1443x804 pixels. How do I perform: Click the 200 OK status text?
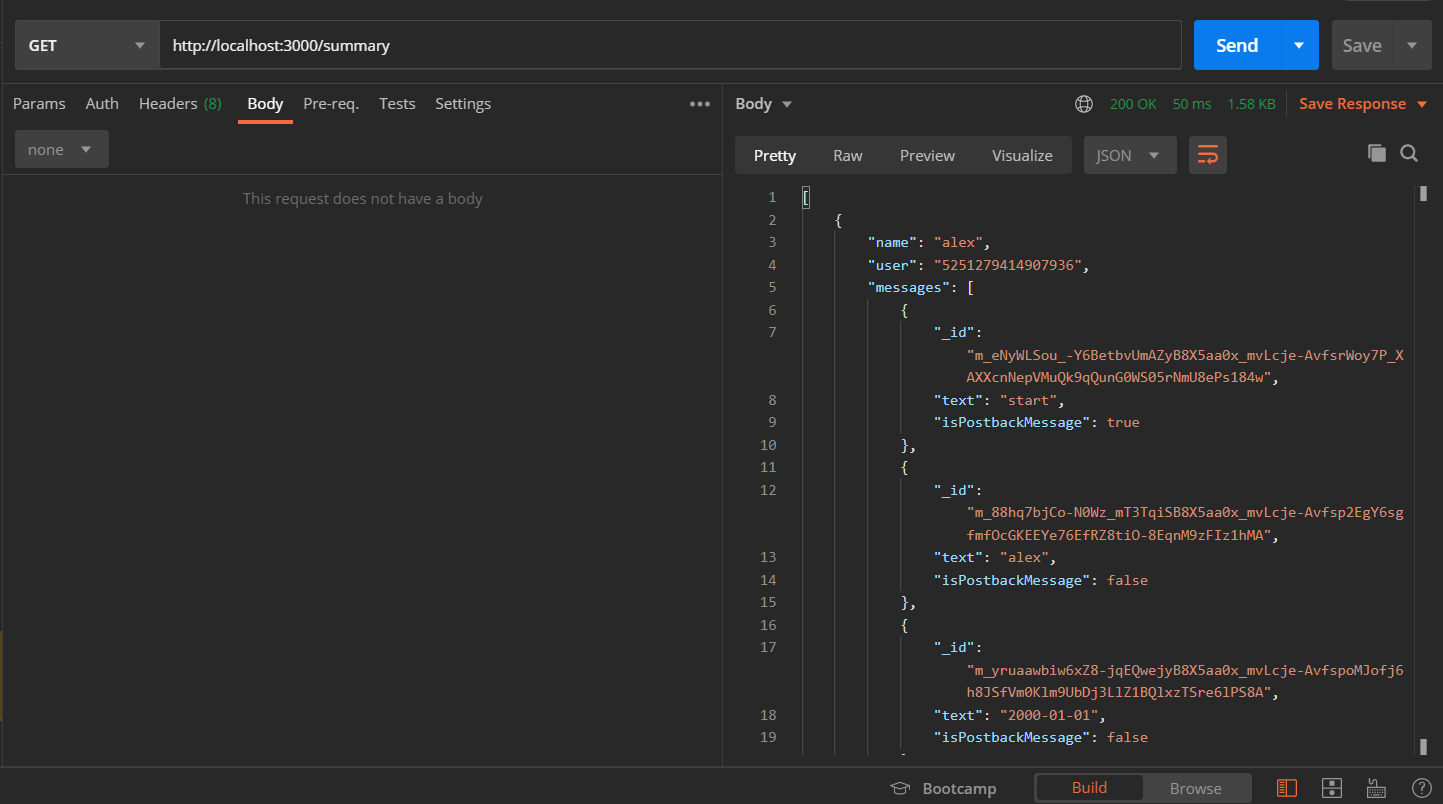pyautogui.click(x=1133, y=104)
